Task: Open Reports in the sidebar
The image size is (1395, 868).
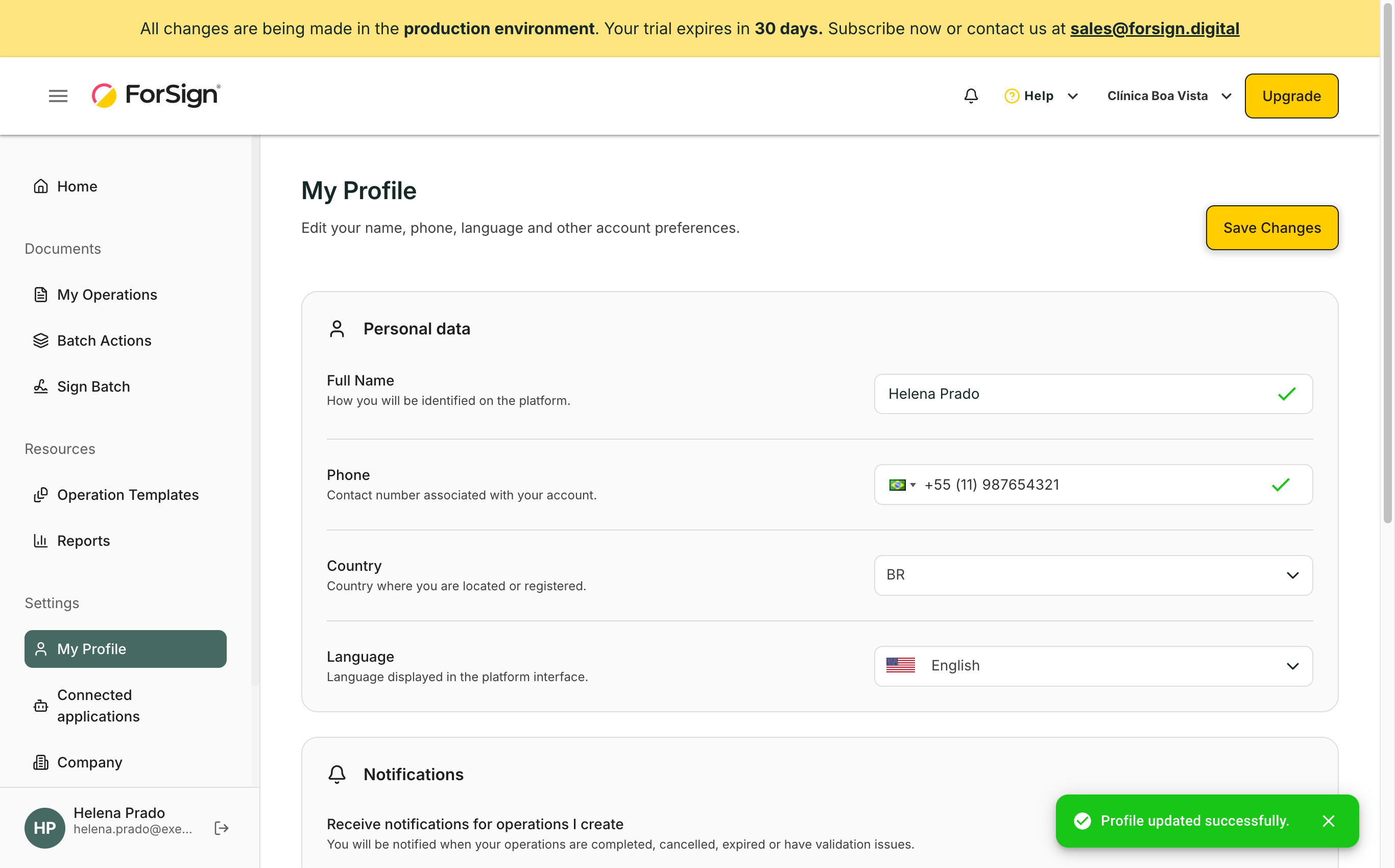Action: point(125,541)
